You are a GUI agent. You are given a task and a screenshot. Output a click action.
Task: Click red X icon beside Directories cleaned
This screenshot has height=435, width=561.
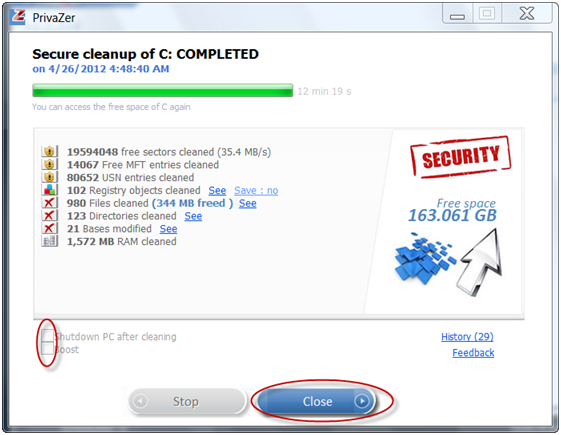click(x=49, y=216)
